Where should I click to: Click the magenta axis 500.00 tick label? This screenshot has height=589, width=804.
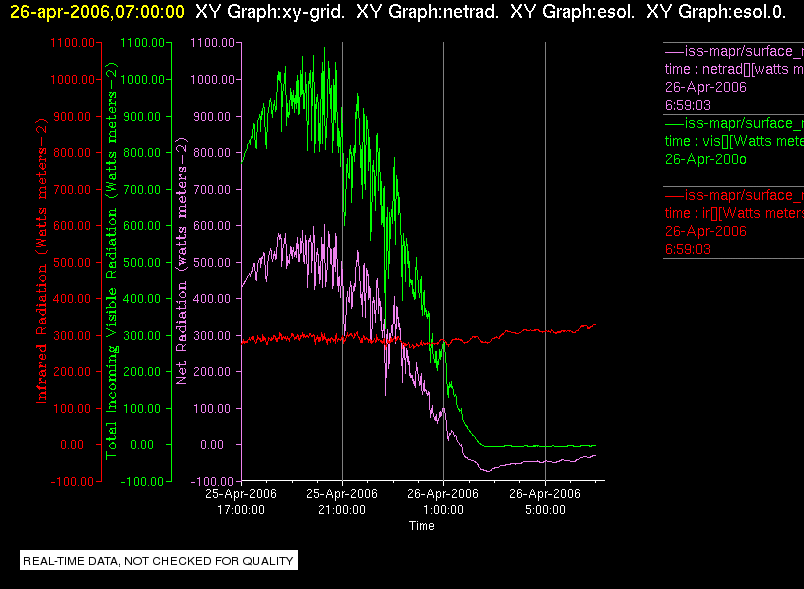pos(212,262)
